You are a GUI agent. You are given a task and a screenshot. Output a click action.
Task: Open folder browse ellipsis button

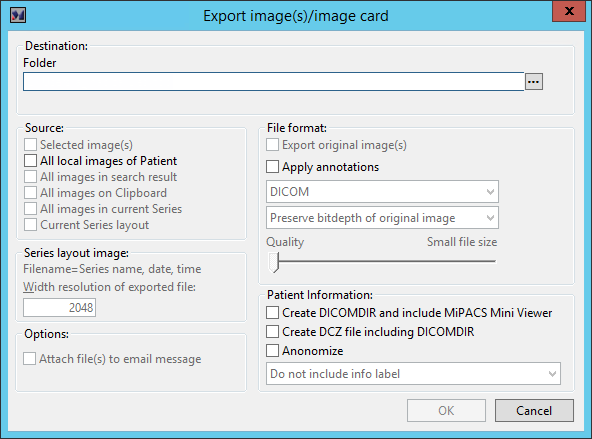533,82
